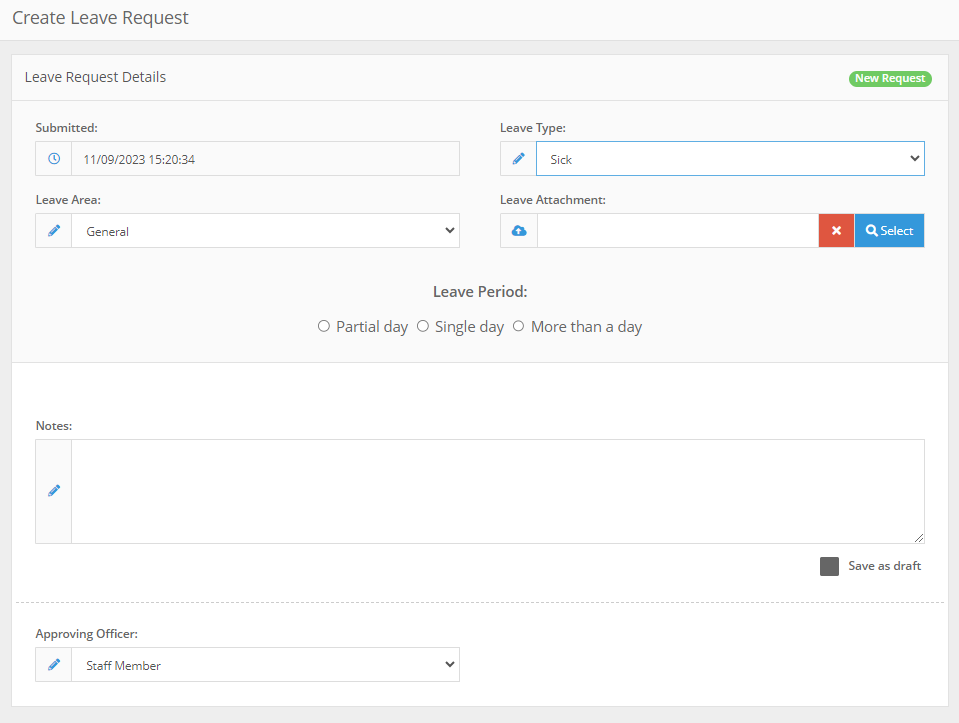Click the pencil icon beside Leave Type

519,159
